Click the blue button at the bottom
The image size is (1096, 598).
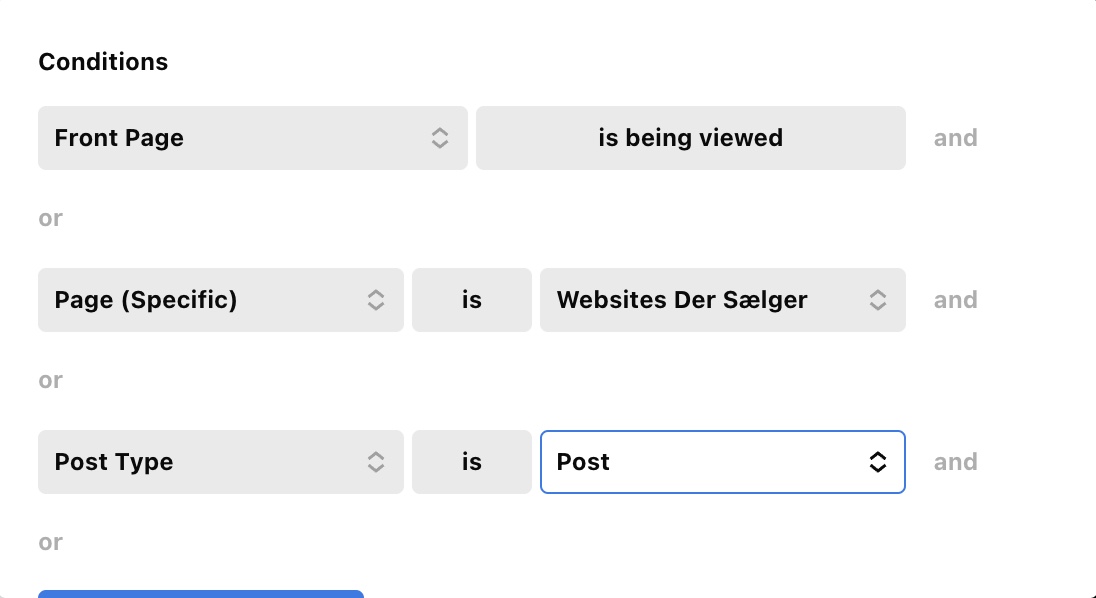[201, 594]
